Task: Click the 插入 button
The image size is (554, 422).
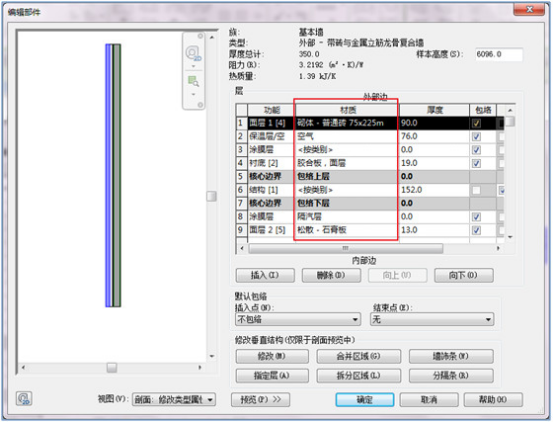Action: pos(265,275)
